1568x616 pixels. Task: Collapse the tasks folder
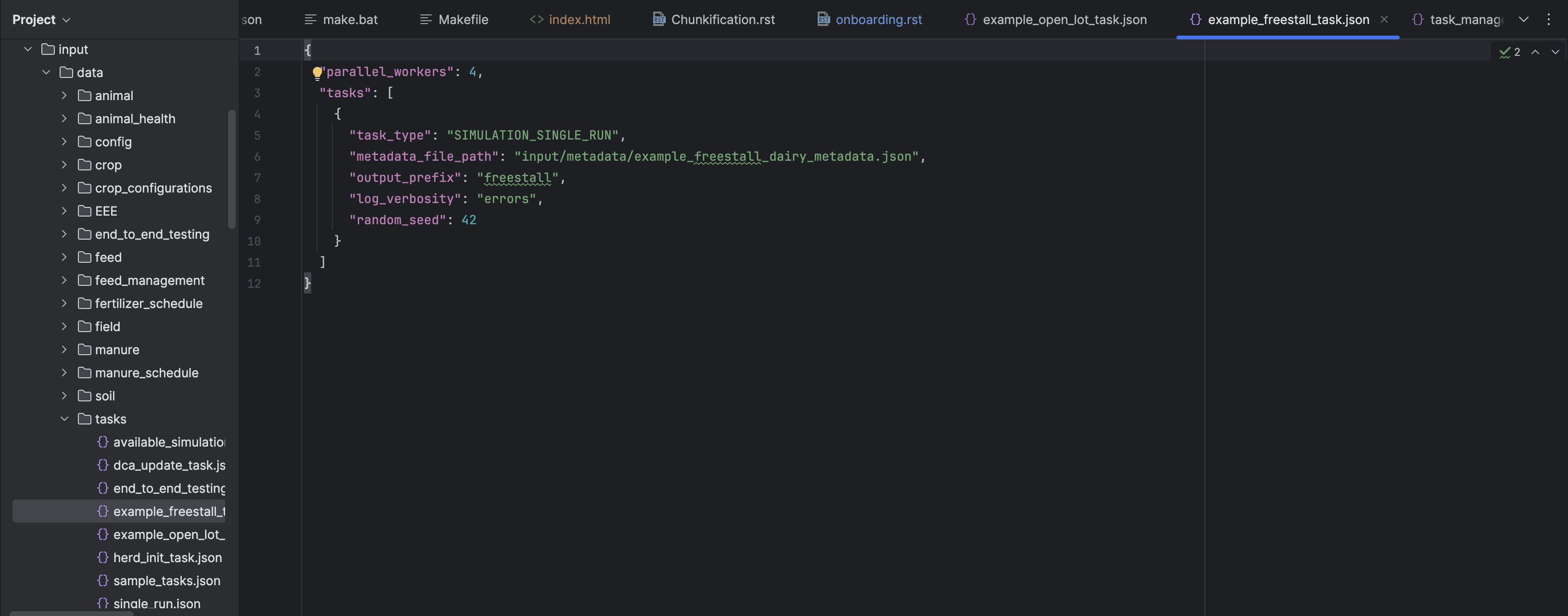click(x=64, y=419)
